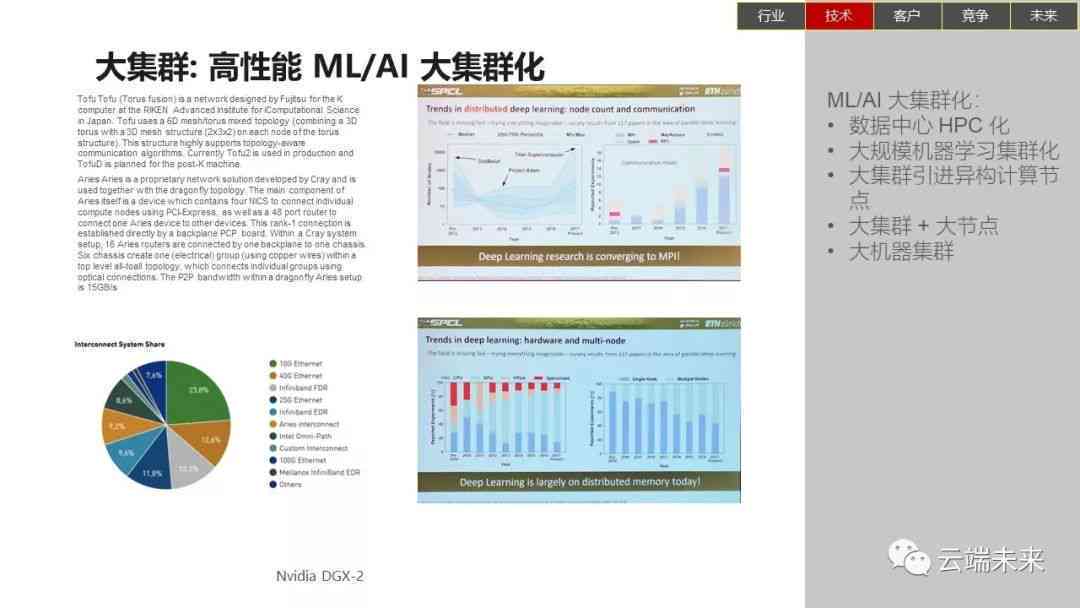The image size is (1080, 608).
Task: Click the Custom Interconnect legend entry
Action: pyautogui.click(x=309, y=448)
